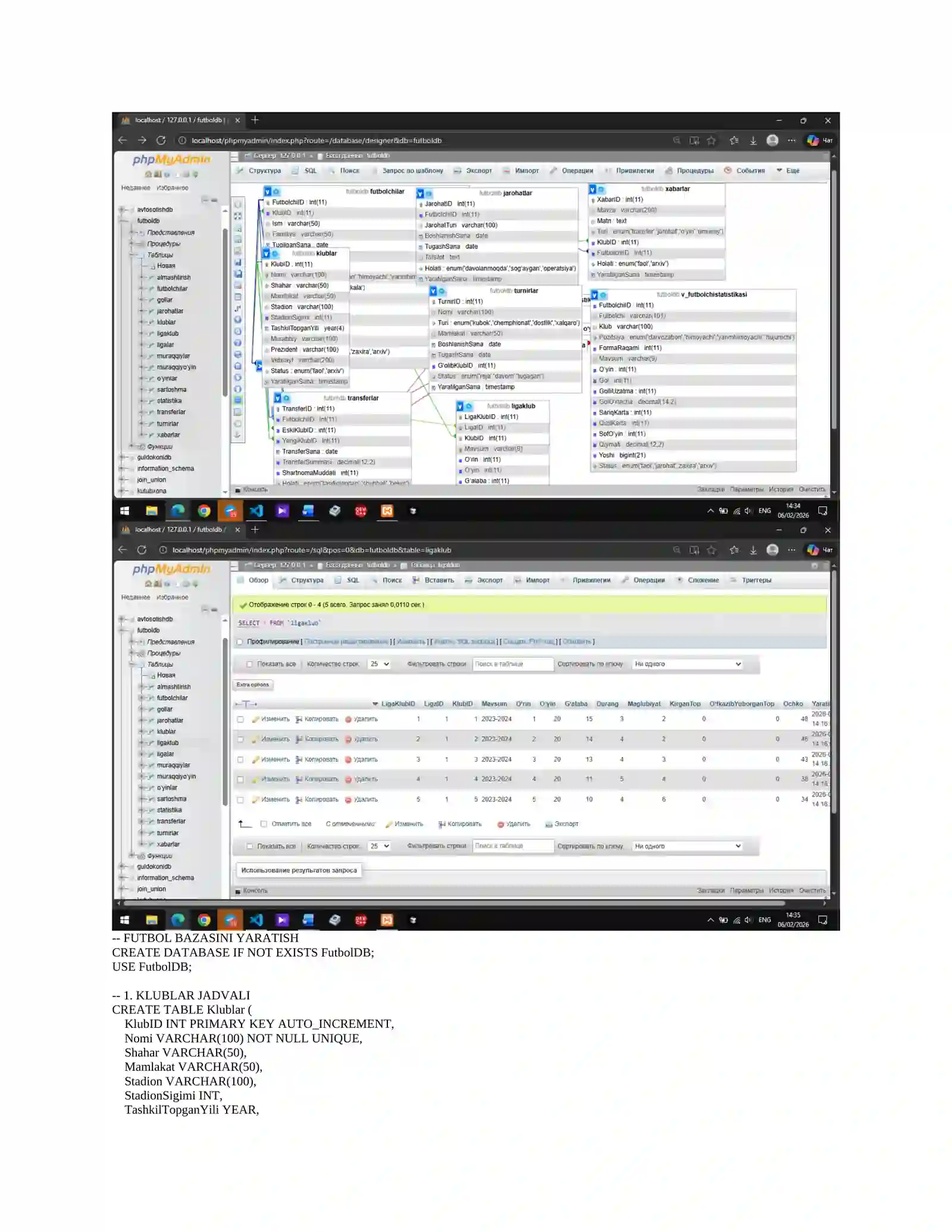Click Start button in lower Windows taskbar
Image resolution: width=952 pixels, height=1232 pixels.
(124, 920)
